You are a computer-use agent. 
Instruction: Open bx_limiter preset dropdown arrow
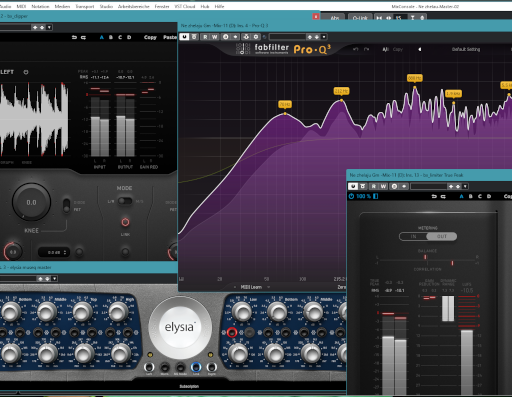465,186
